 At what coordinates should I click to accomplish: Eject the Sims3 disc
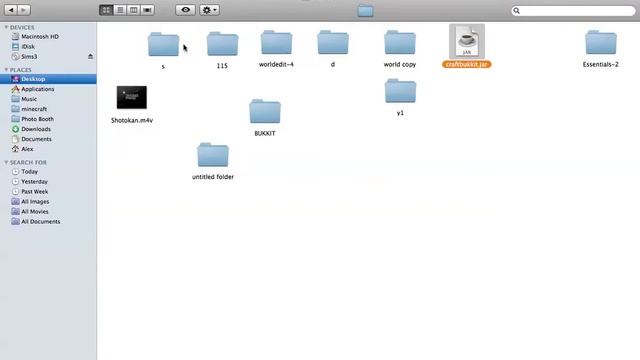point(90,56)
